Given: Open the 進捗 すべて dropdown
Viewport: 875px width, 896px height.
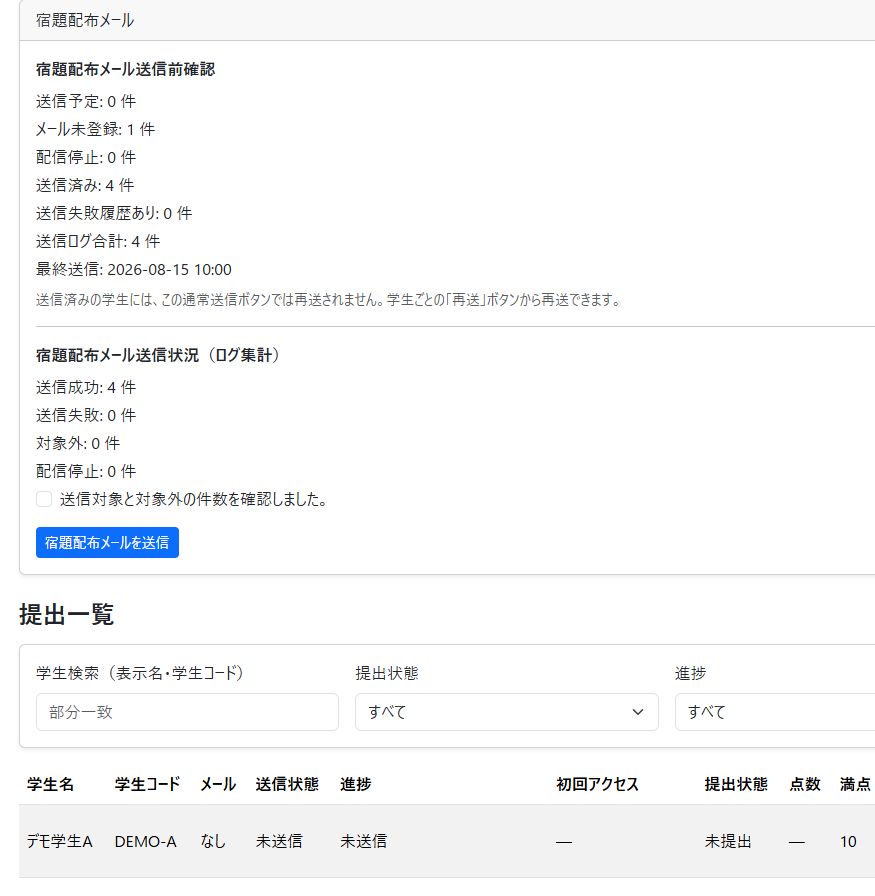Looking at the screenshot, I should (775, 712).
